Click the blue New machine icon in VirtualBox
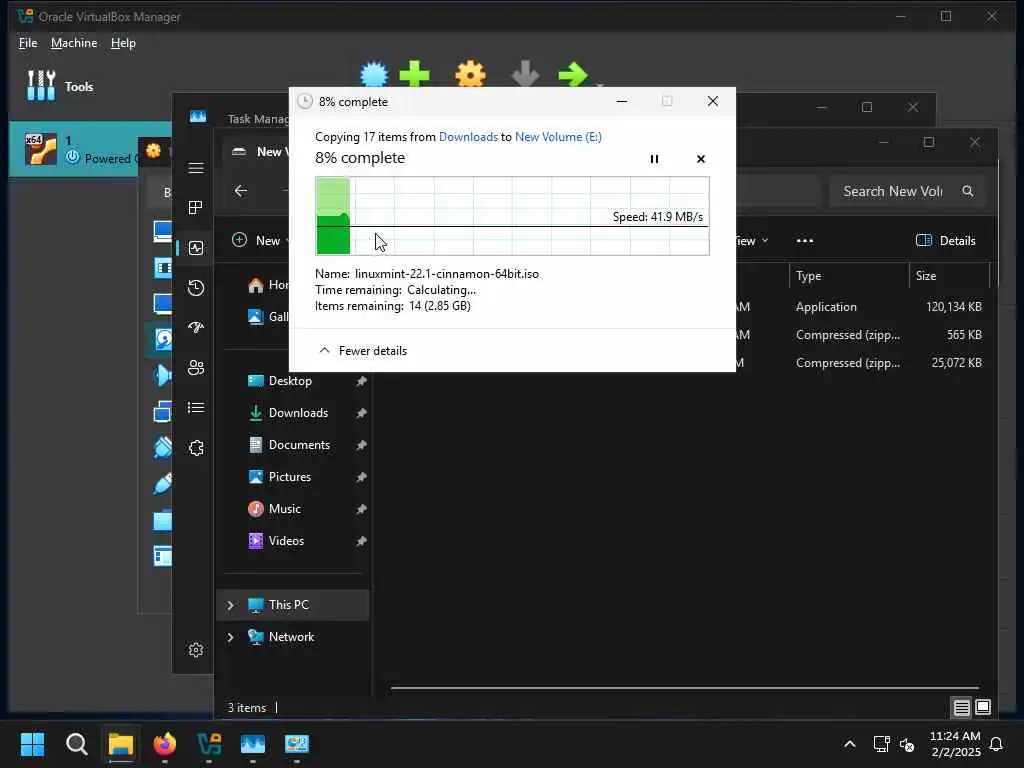This screenshot has height=768, width=1024. [374, 74]
